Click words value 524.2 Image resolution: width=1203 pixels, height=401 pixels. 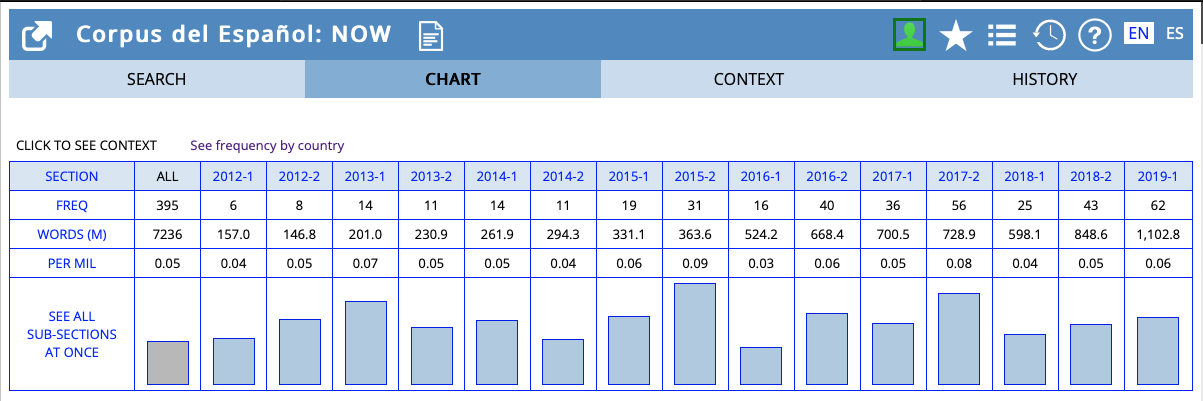pyautogui.click(x=761, y=234)
